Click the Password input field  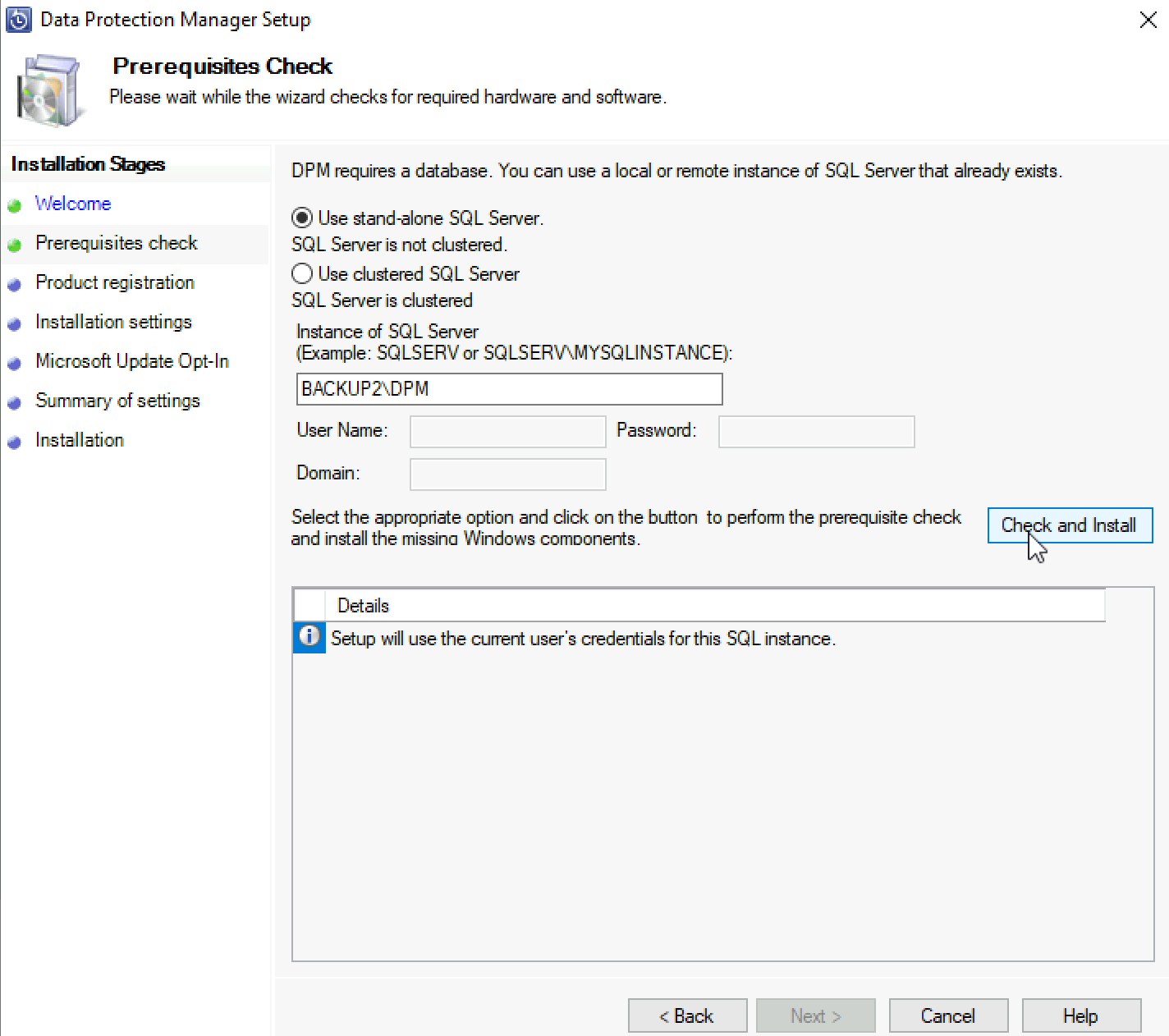point(816,432)
